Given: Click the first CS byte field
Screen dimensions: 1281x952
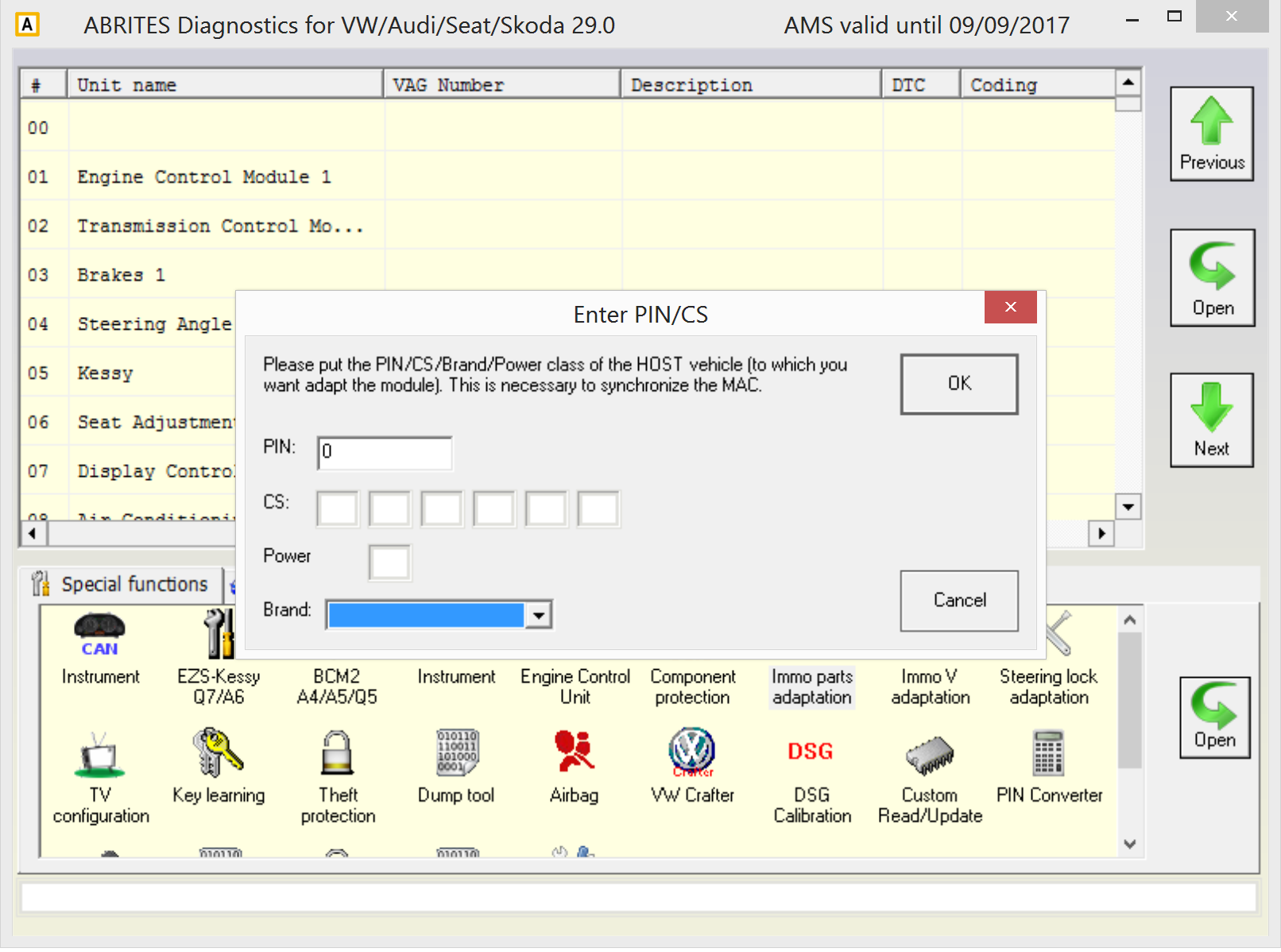Looking at the screenshot, I should tap(338, 509).
